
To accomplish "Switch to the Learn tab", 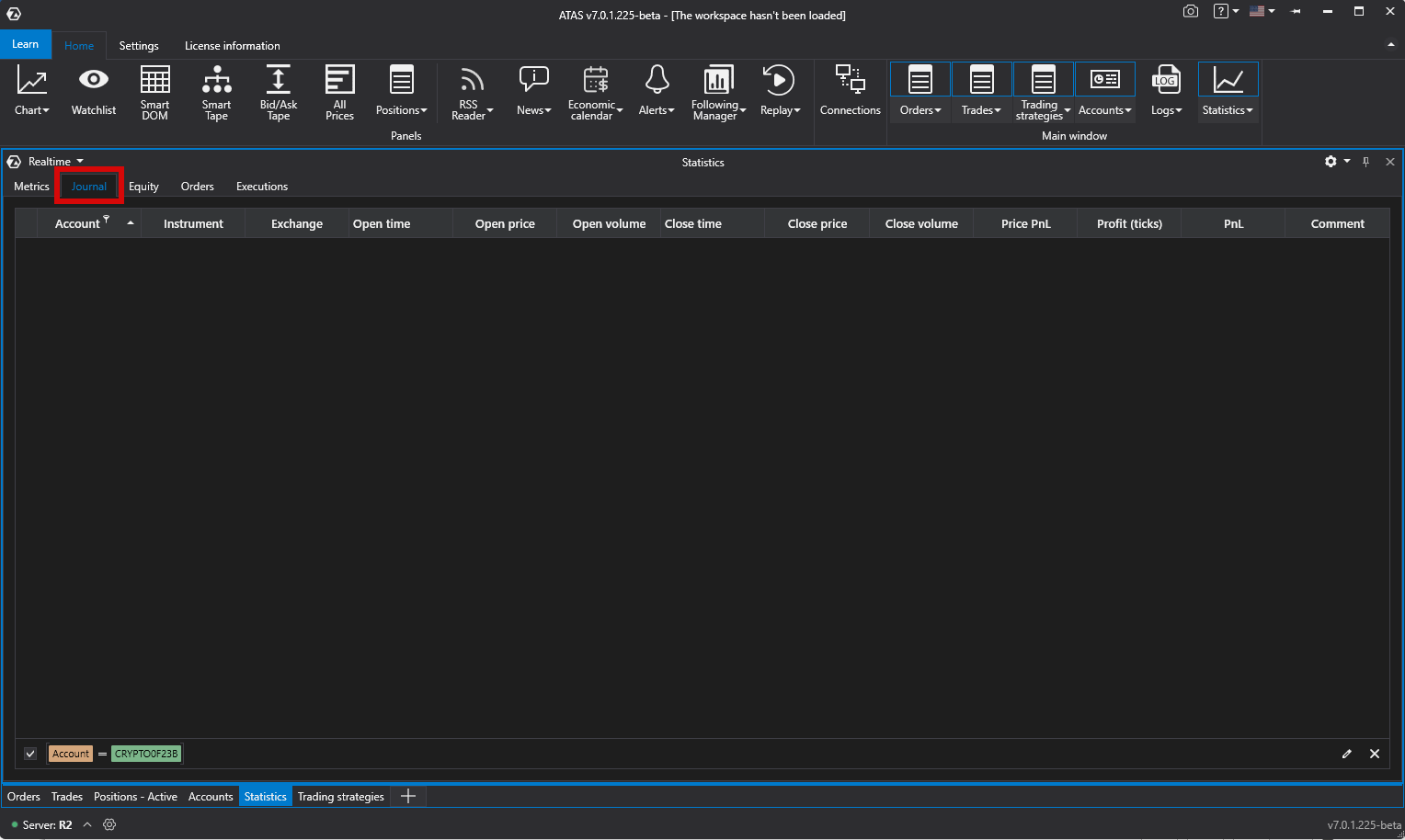I will (26, 44).
